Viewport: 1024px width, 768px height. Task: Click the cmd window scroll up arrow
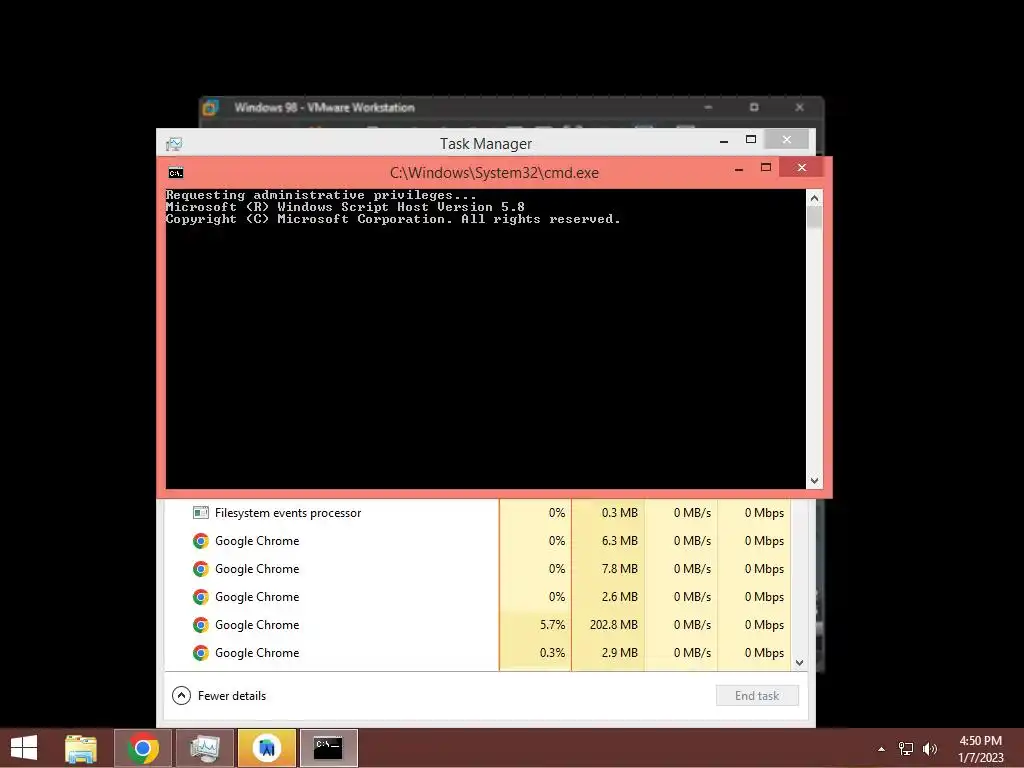pos(814,198)
